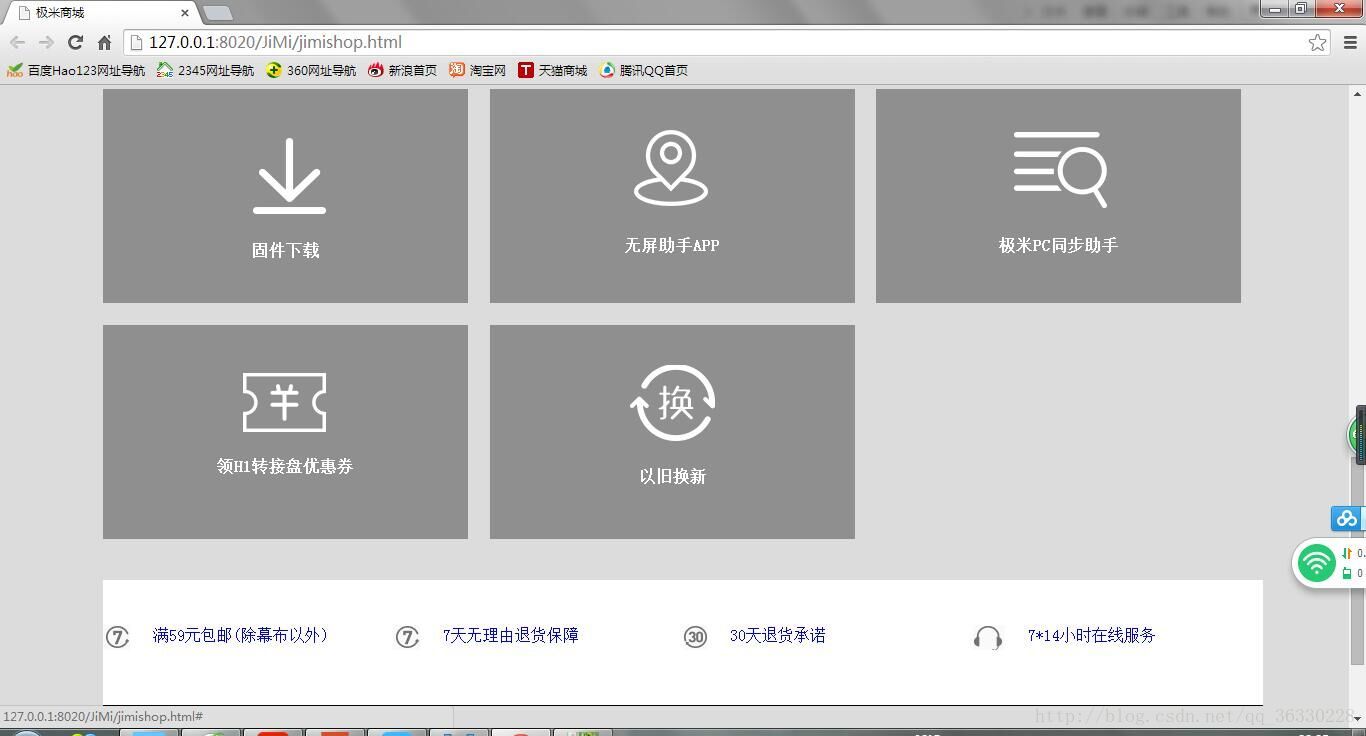
Task: Go to the browser home page
Action: (104, 42)
